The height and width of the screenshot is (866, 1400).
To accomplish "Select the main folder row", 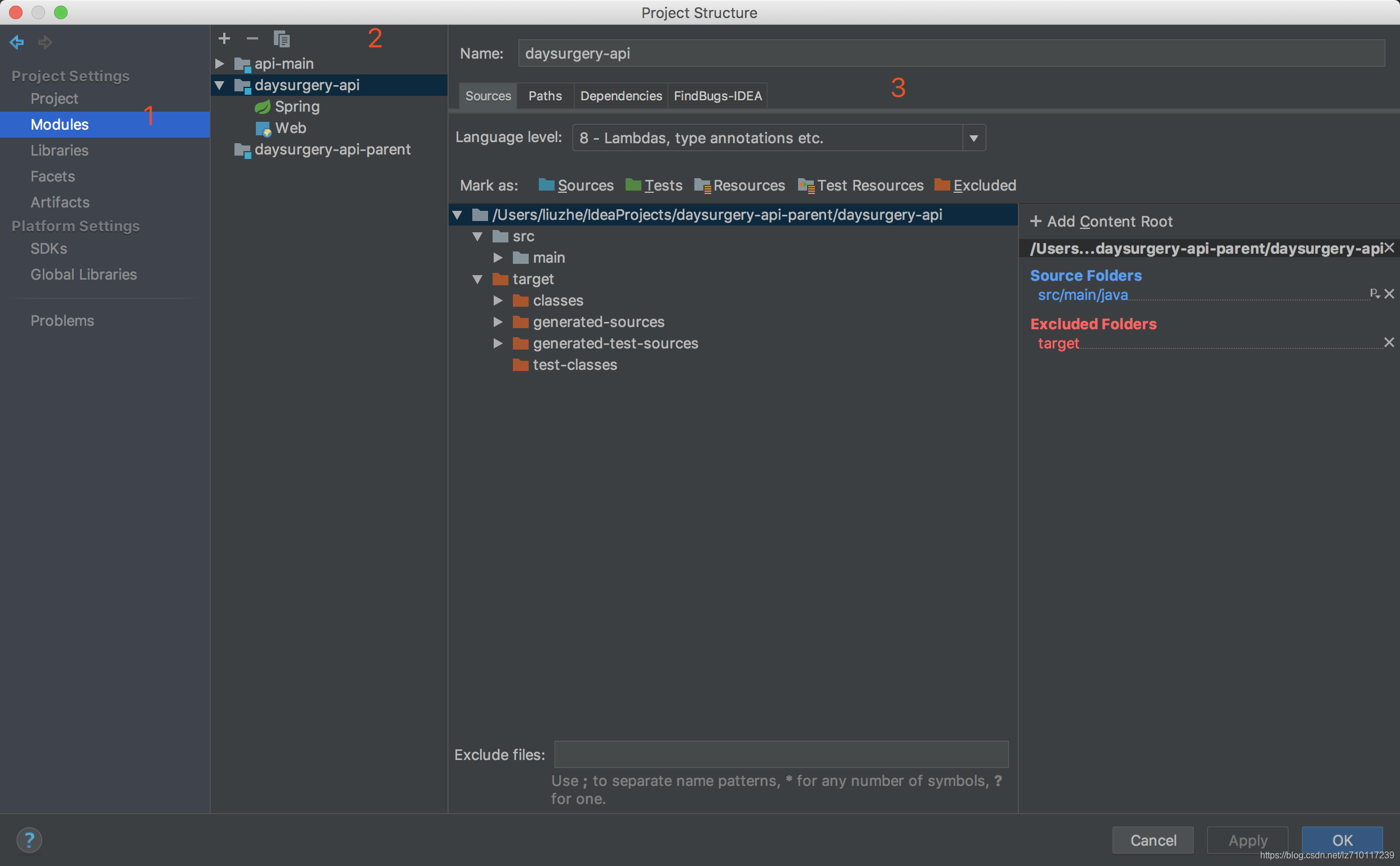I will [x=733, y=258].
